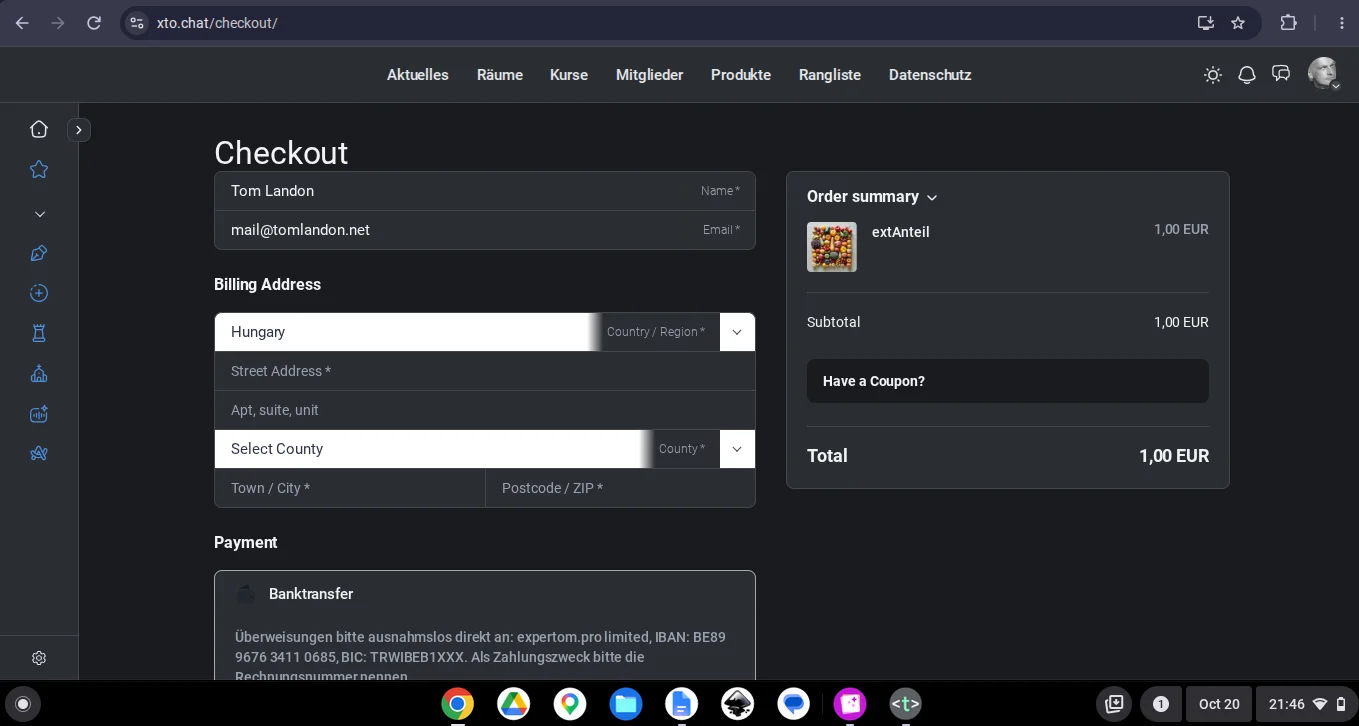Launch Google Drive from the shelf
The image size is (1359, 726).
514,704
